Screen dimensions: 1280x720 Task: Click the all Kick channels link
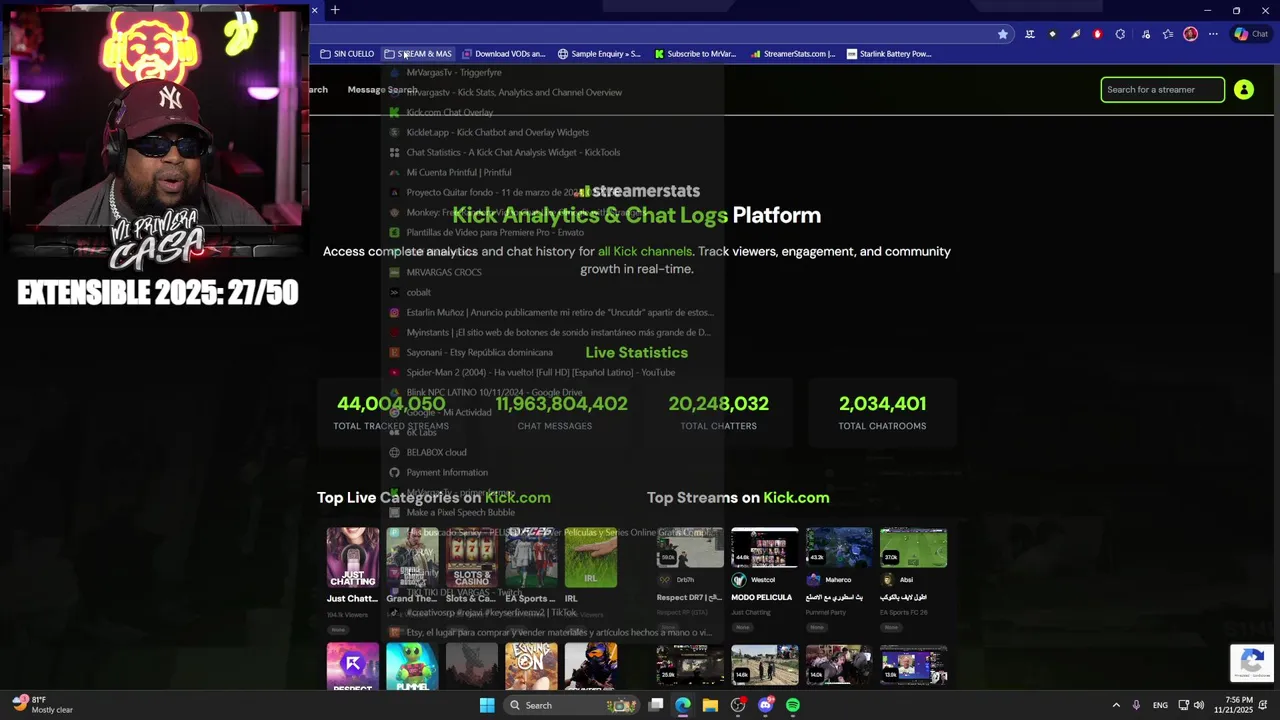click(644, 251)
